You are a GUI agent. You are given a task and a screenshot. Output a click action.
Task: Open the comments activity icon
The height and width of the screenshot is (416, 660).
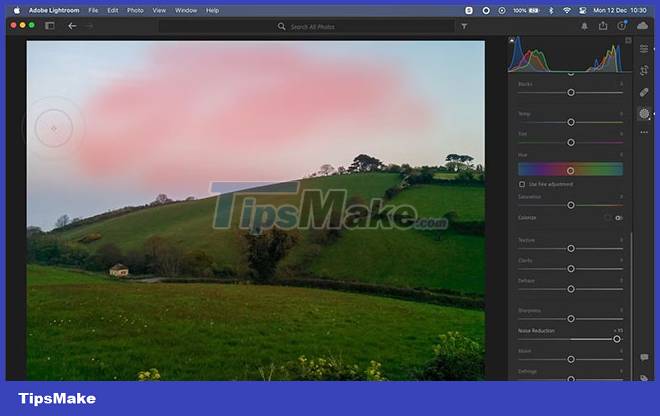pos(644,357)
